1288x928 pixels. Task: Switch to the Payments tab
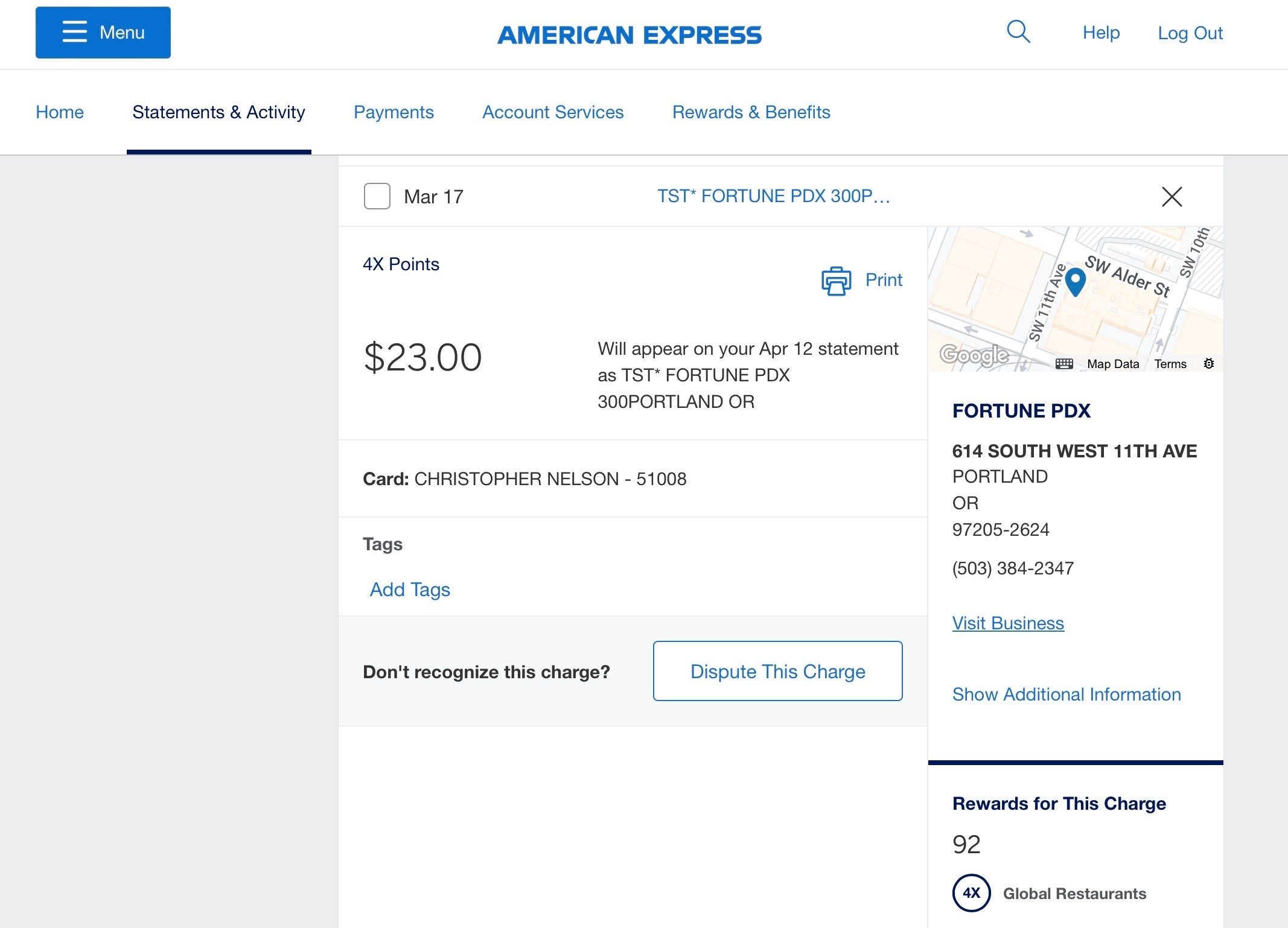[394, 112]
